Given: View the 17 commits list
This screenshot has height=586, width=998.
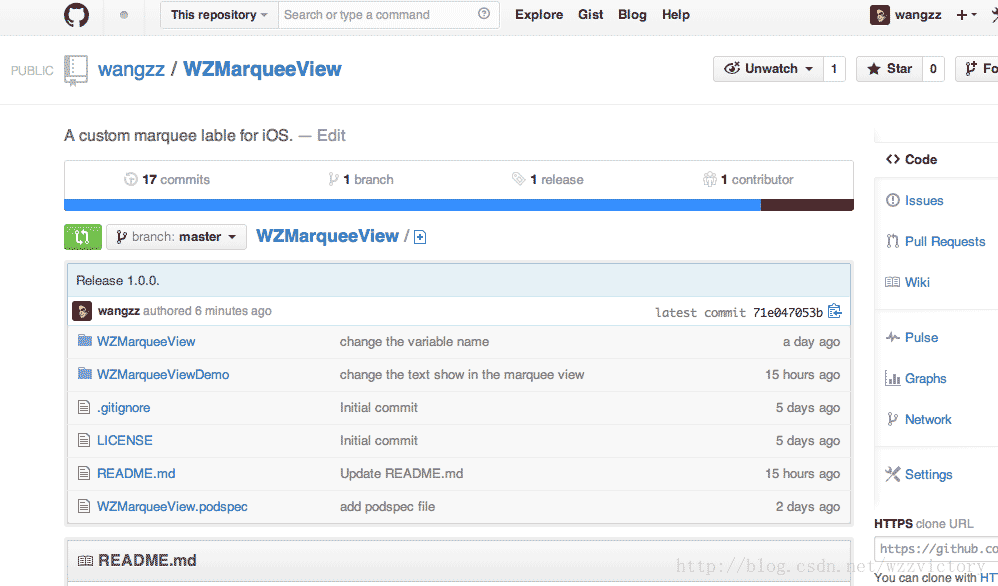Looking at the screenshot, I should pos(167,179).
